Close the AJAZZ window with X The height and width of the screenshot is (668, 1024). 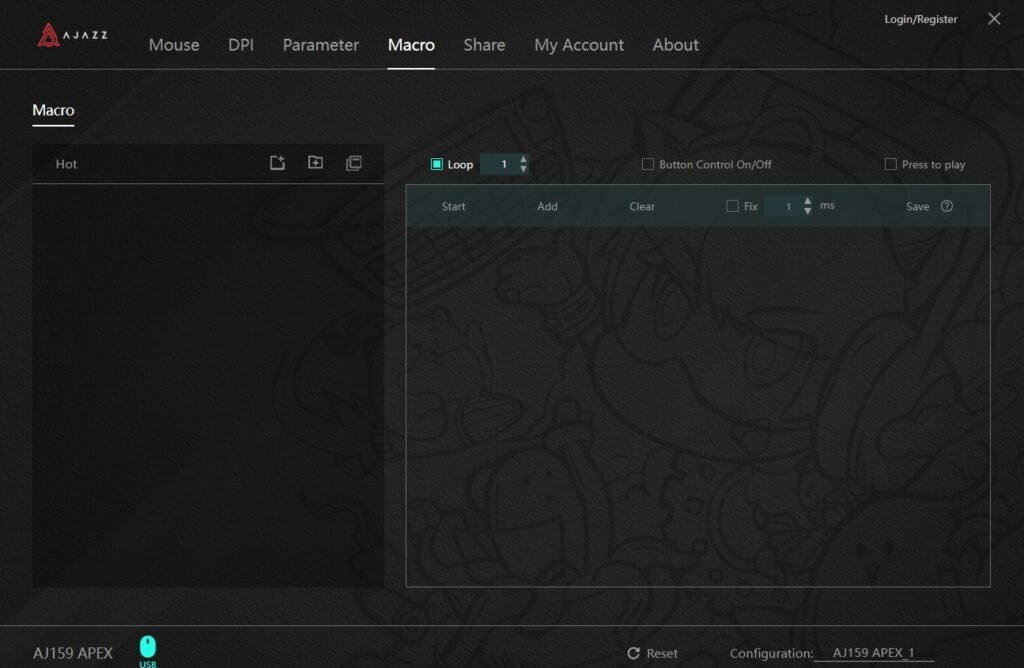click(x=993, y=19)
